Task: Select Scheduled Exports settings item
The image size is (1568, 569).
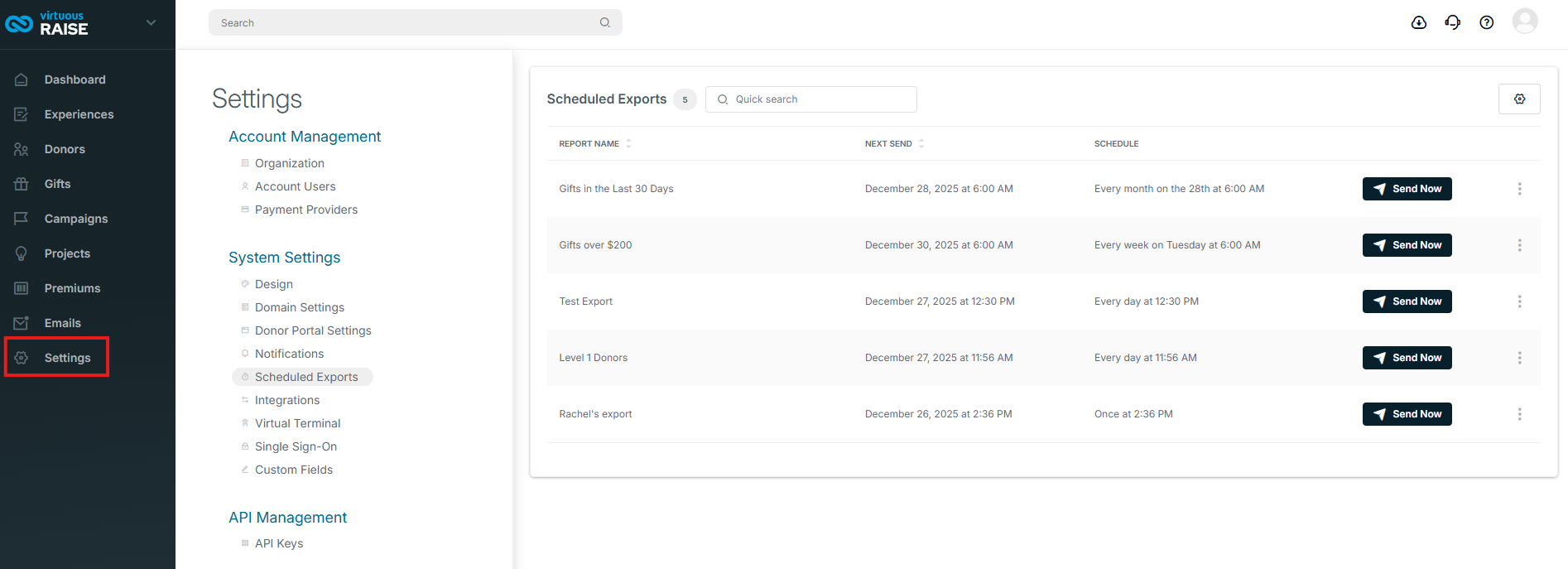Action: 302,377
